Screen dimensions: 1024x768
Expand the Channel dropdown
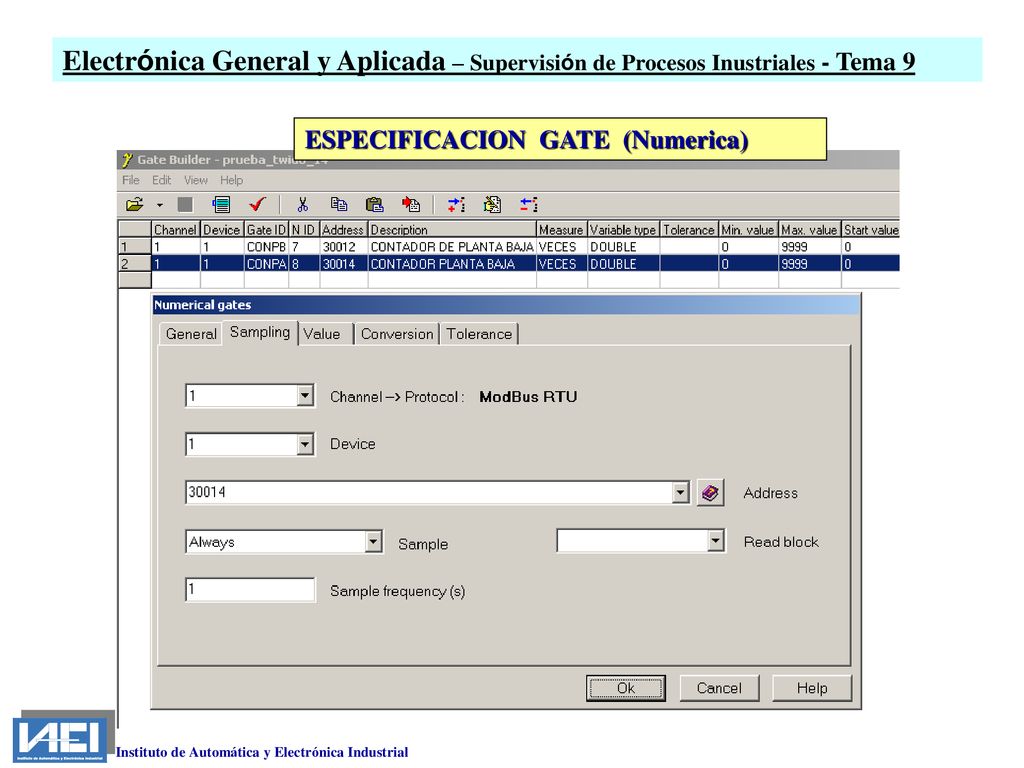304,396
